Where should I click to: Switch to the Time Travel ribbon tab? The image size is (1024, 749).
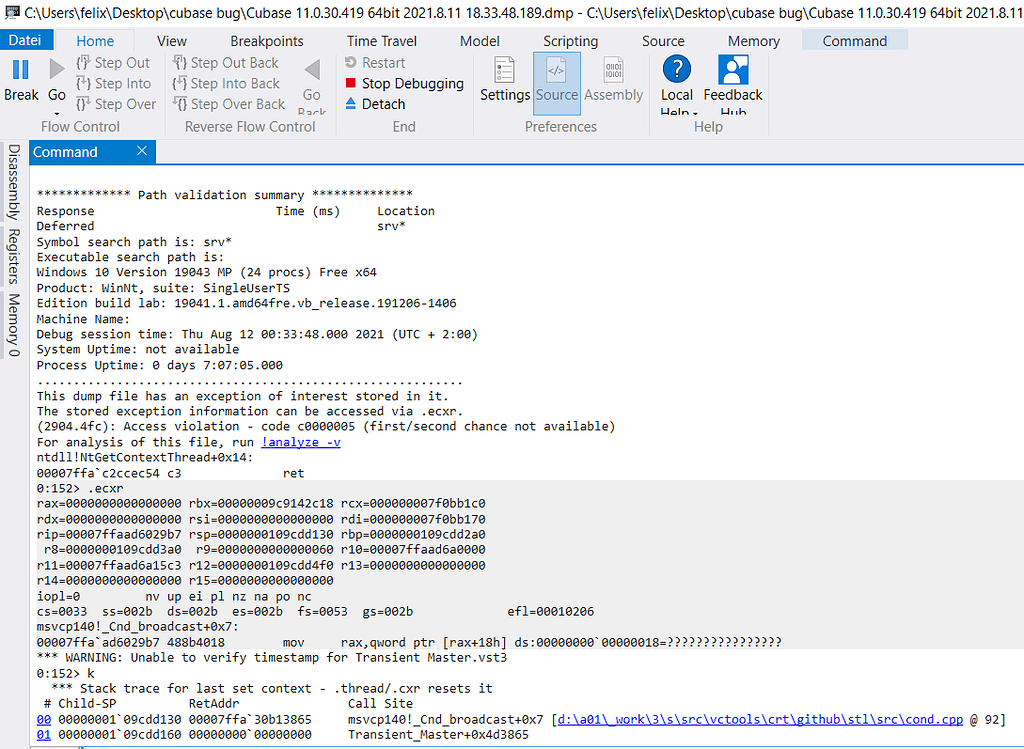(x=381, y=41)
